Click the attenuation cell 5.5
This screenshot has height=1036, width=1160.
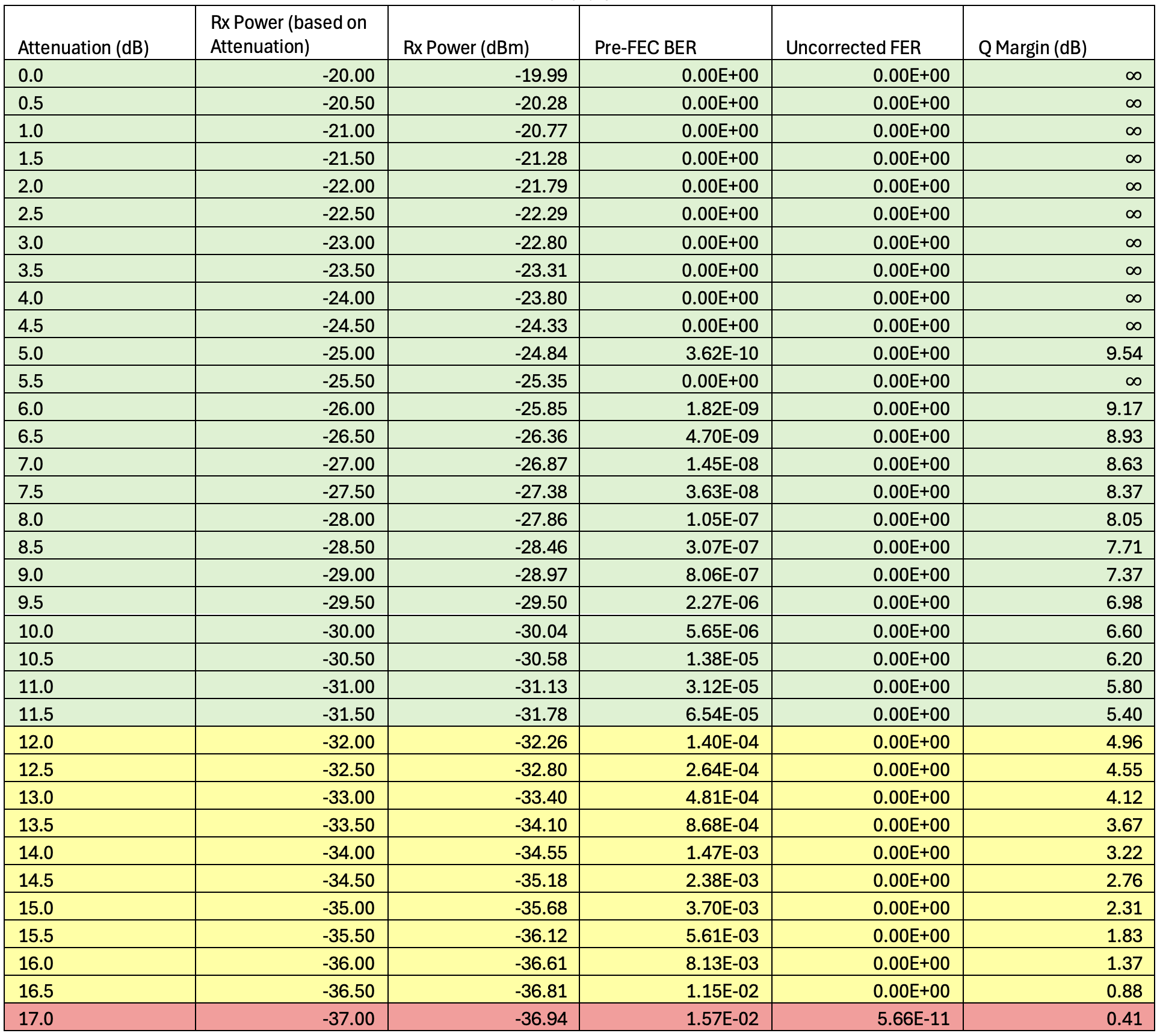[x=100, y=380]
